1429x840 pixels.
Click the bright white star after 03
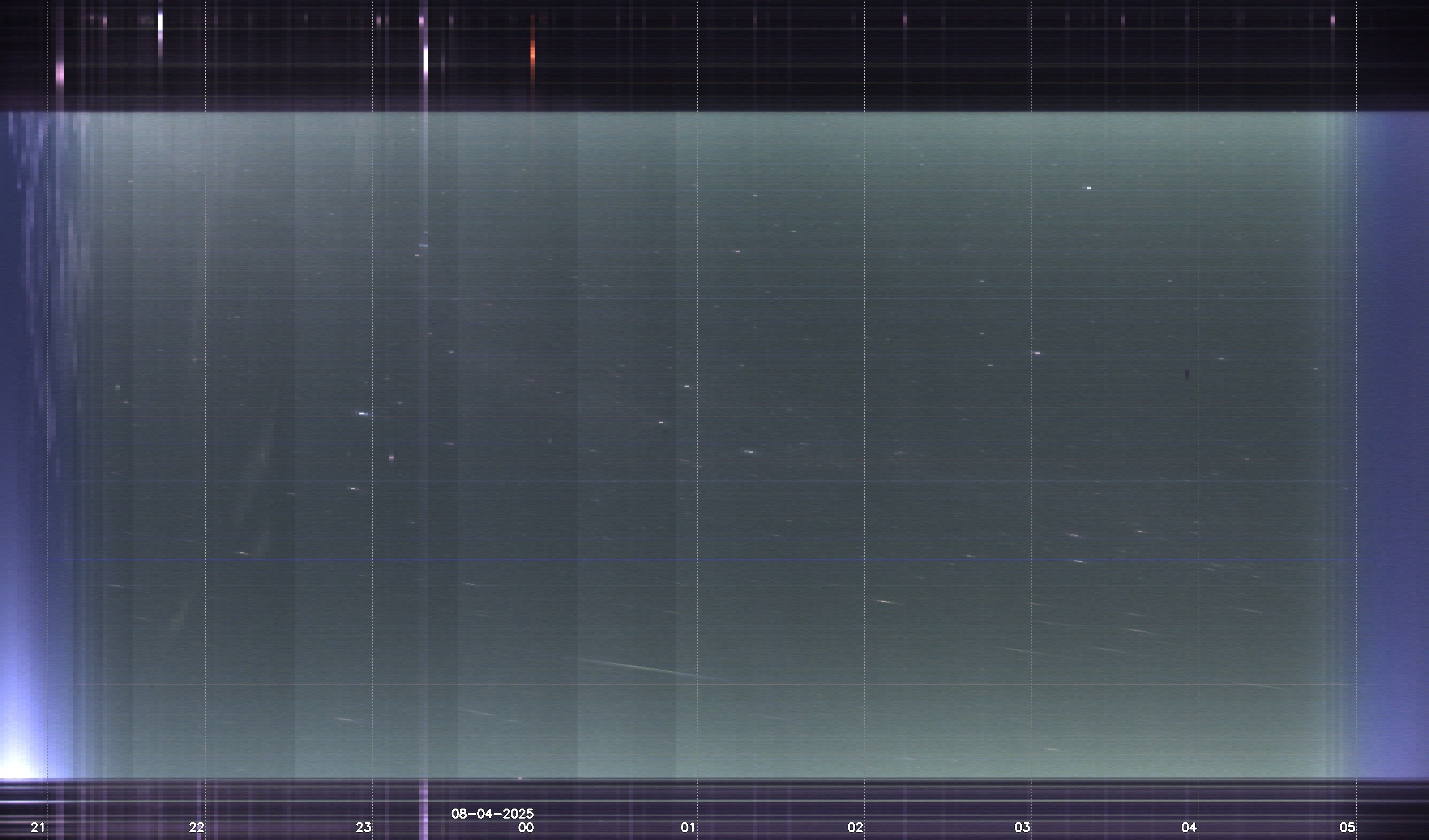(x=1088, y=187)
